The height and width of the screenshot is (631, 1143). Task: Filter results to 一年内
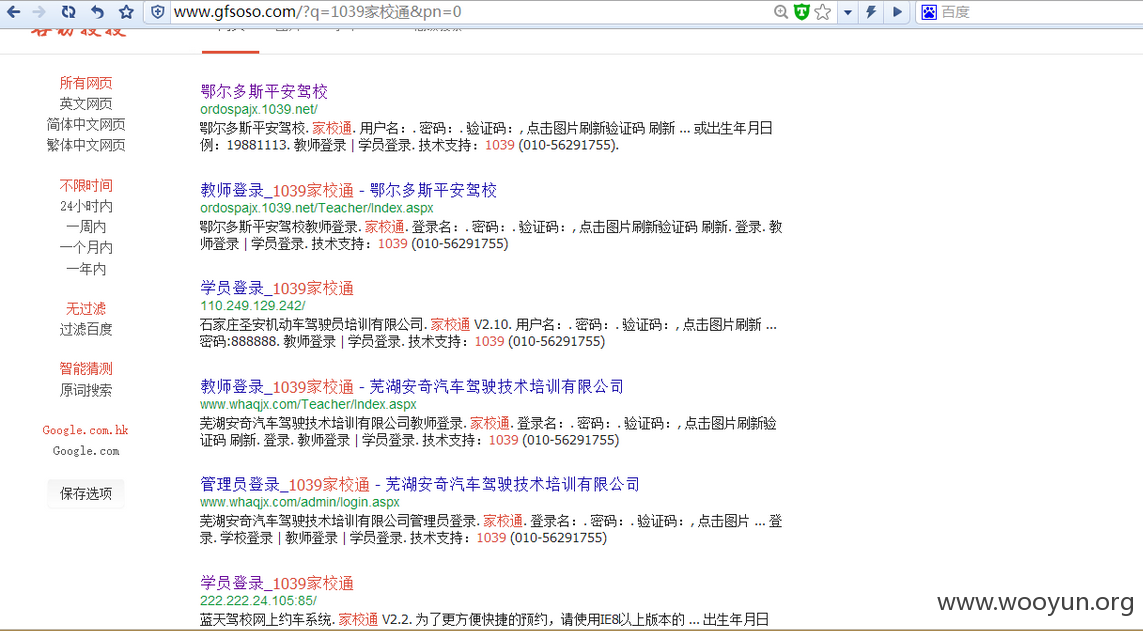[x=86, y=269]
